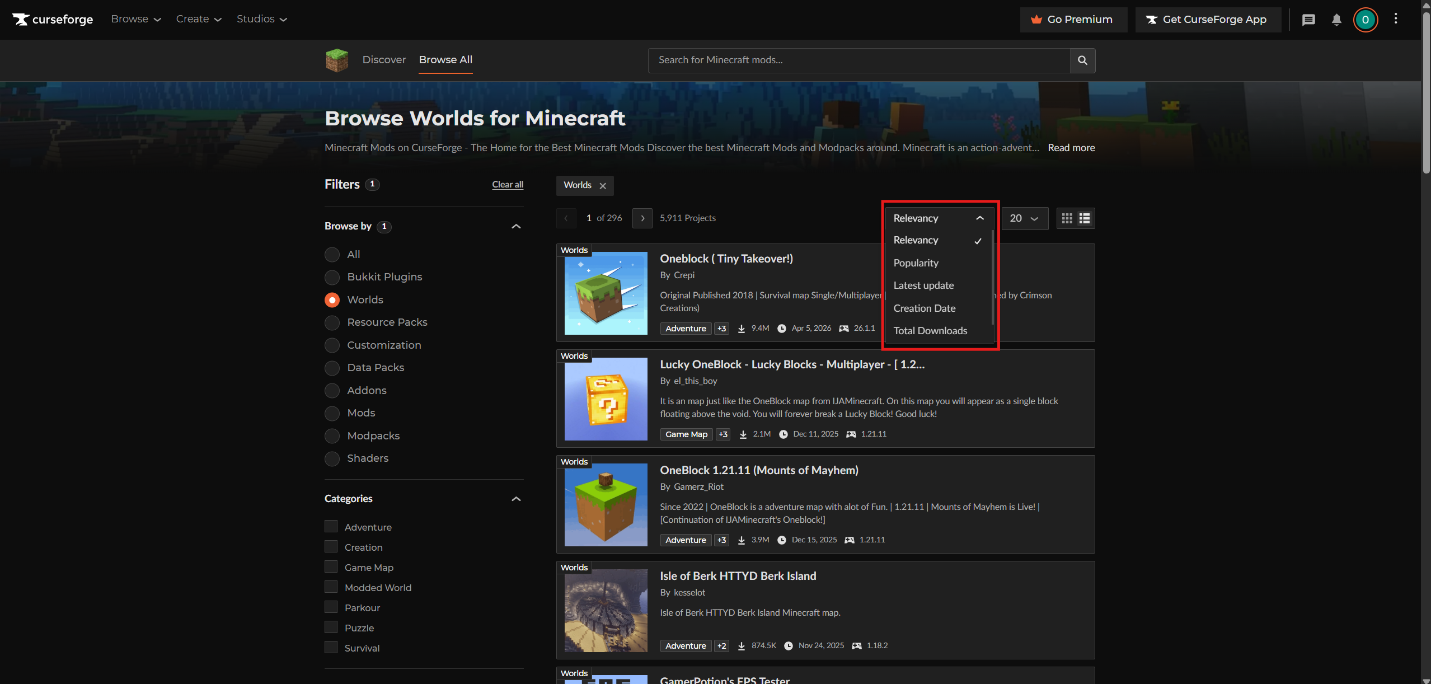
Task: Click the Minecraft grass block game icon
Action: [337, 60]
